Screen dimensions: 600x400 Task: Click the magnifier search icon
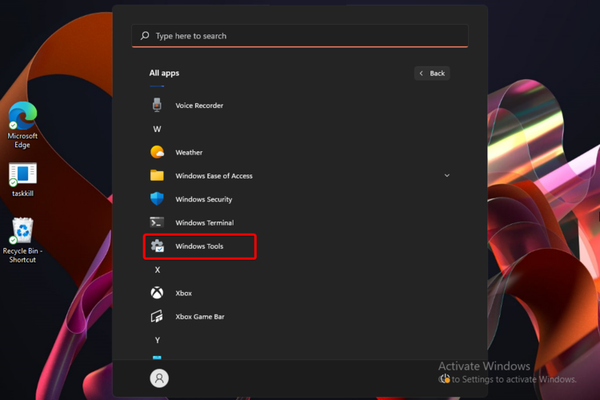[x=145, y=36]
